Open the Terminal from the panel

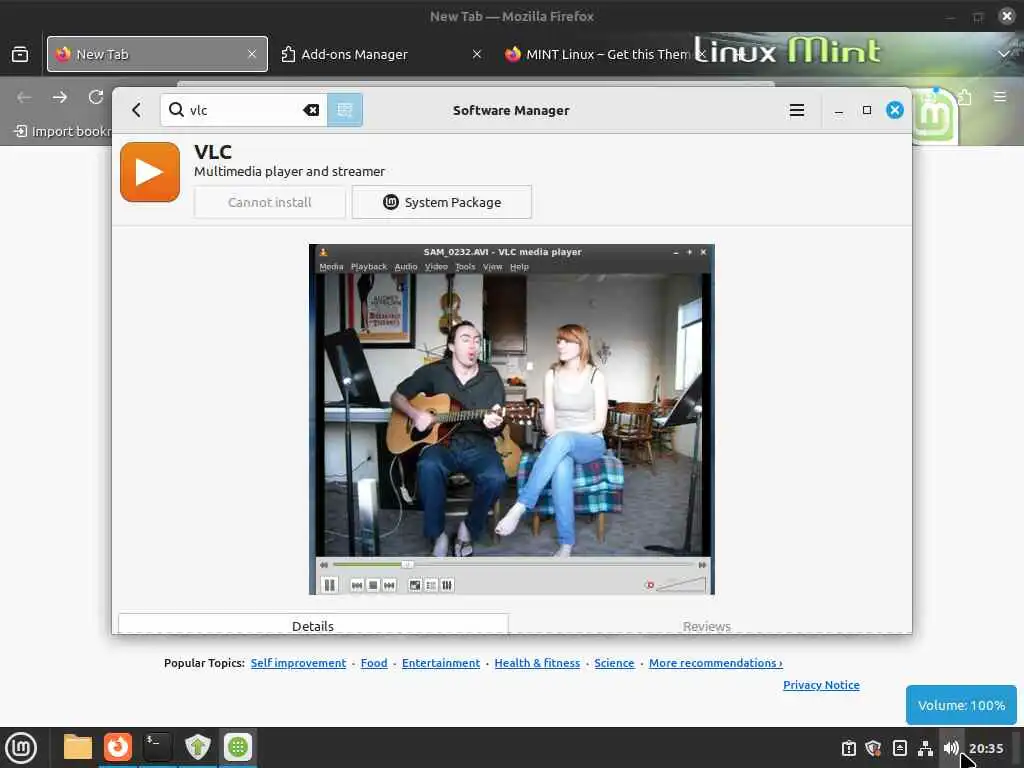[157, 747]
